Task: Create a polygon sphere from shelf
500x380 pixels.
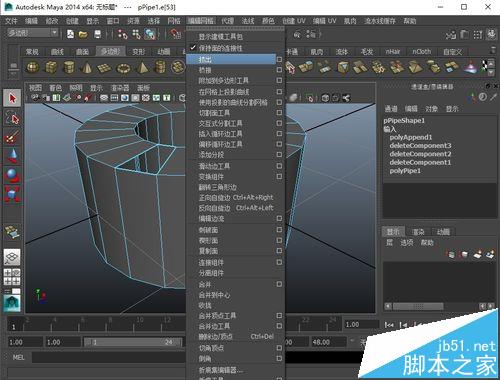Action: click(x=32, y=67)
